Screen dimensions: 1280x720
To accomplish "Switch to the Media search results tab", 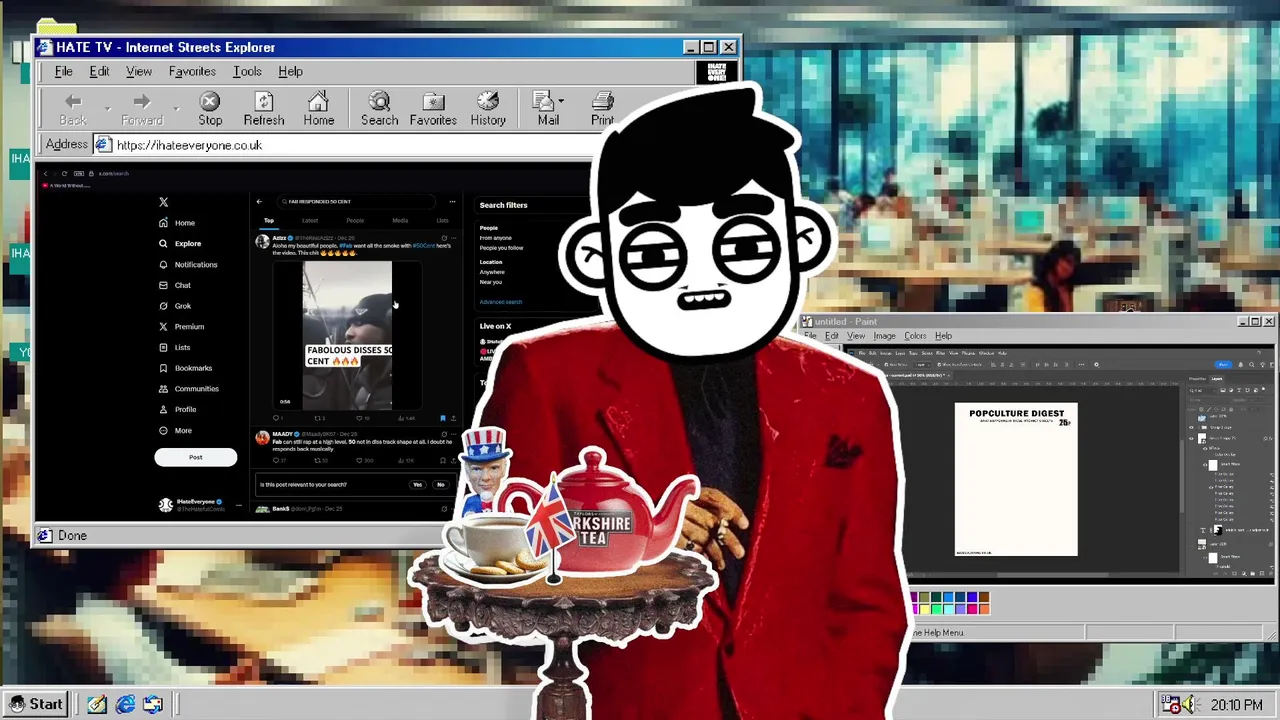I will [400, 220].
